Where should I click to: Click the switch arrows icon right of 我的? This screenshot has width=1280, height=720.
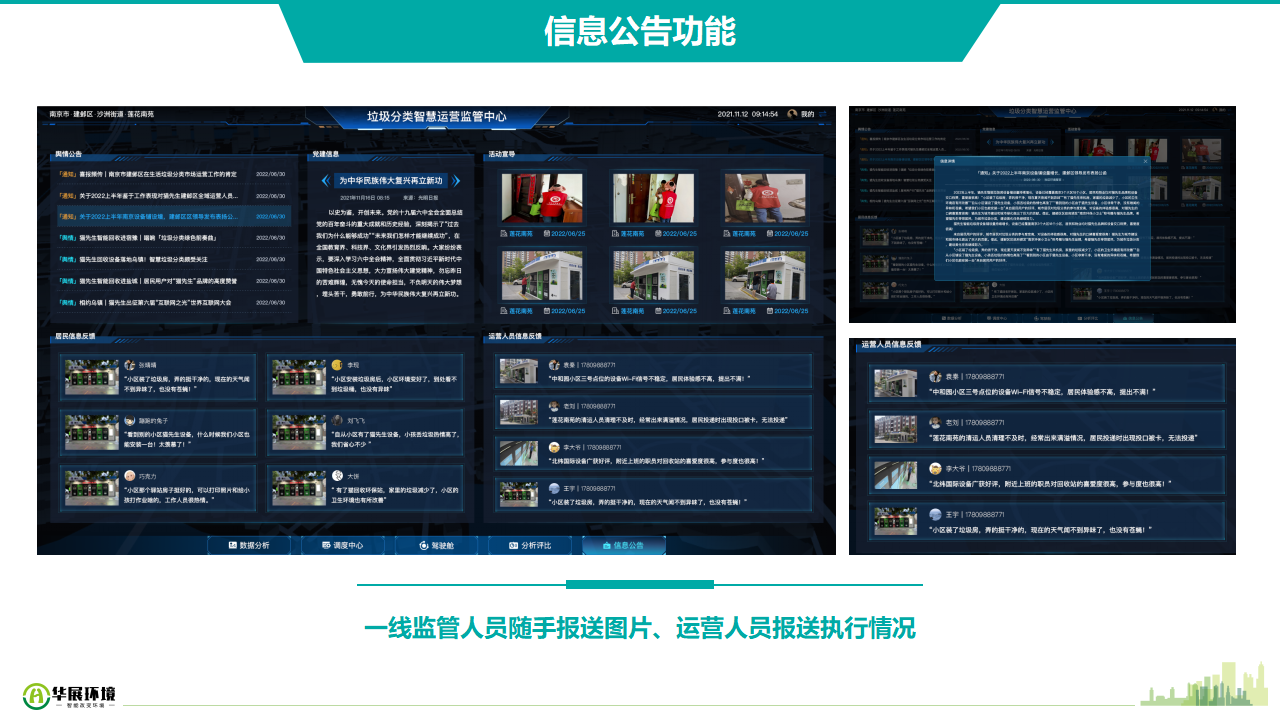(824, 114)
